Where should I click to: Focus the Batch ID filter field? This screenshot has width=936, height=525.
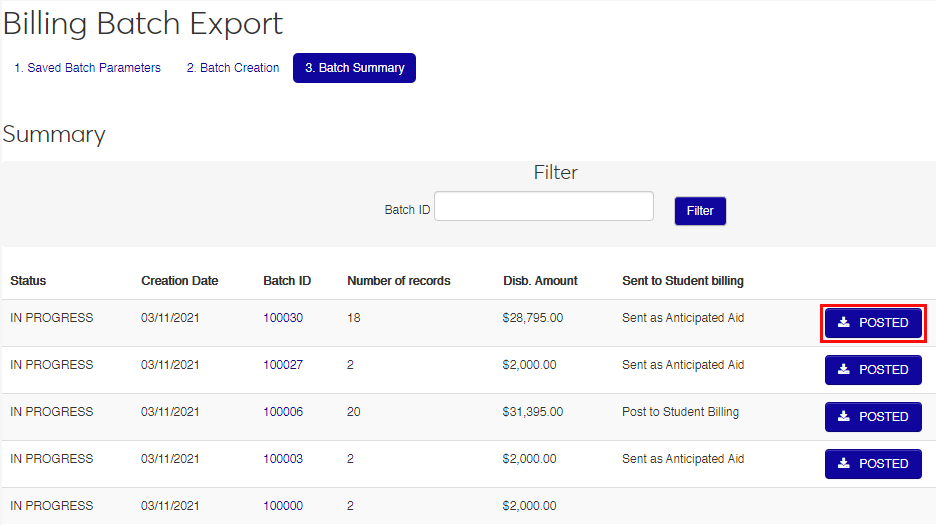[544, 207]
